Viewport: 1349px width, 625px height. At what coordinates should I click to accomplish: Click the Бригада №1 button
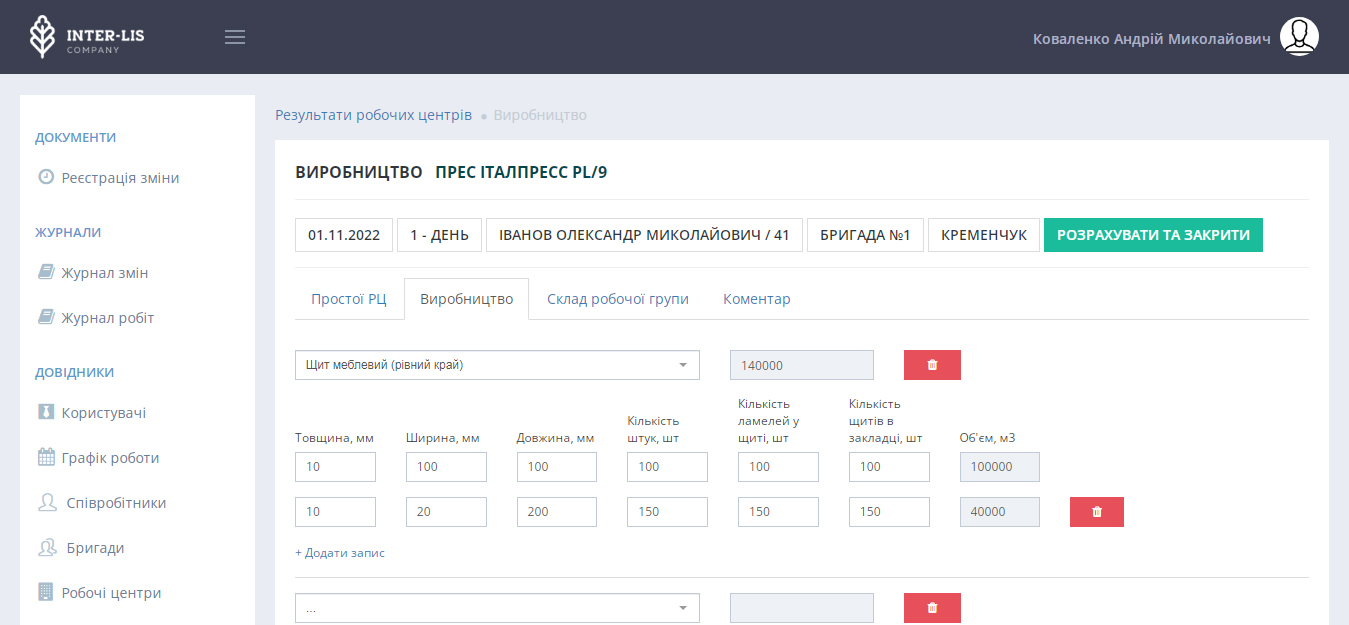tap(865, 235)
